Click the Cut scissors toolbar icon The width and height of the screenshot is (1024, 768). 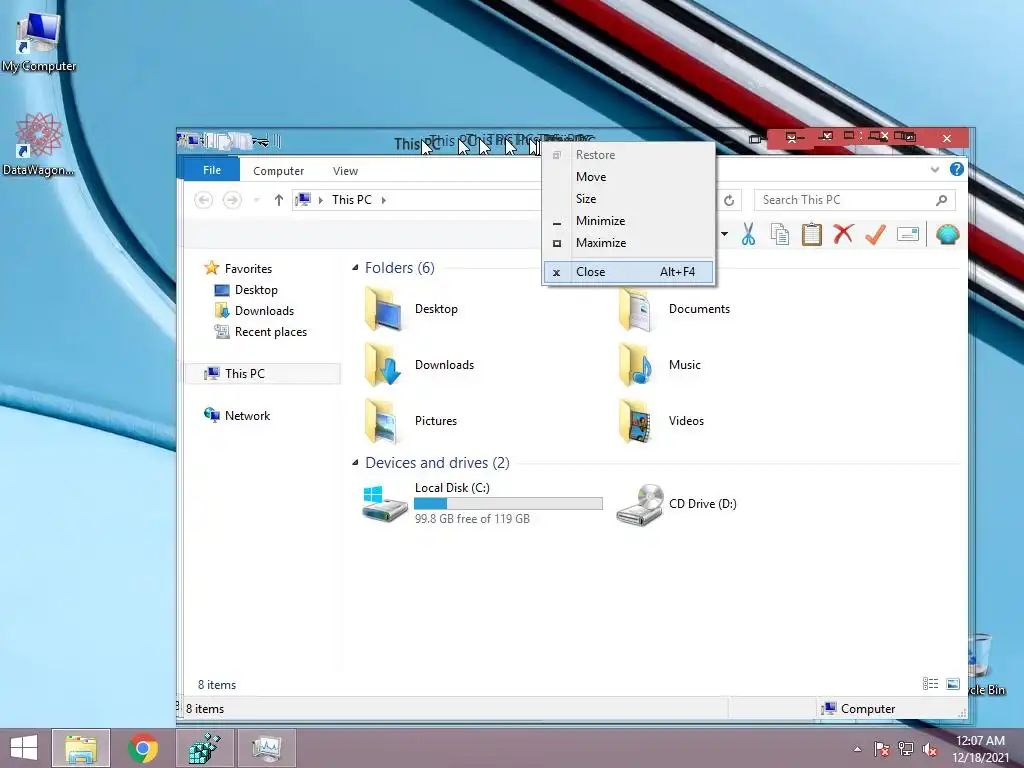[x=748, y=234]
